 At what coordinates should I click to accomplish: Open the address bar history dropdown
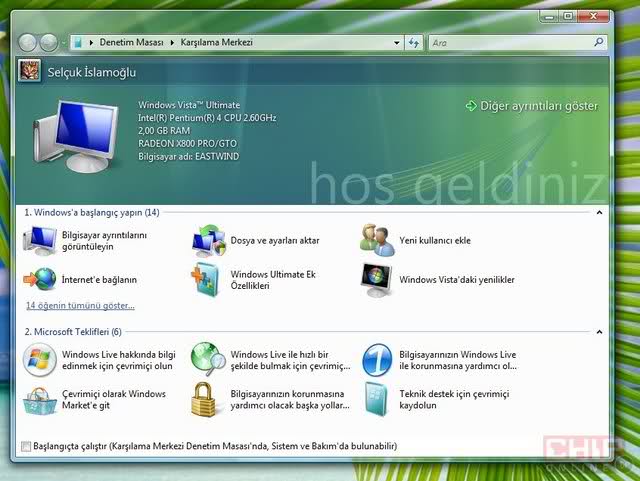click(x=396, y=42)
